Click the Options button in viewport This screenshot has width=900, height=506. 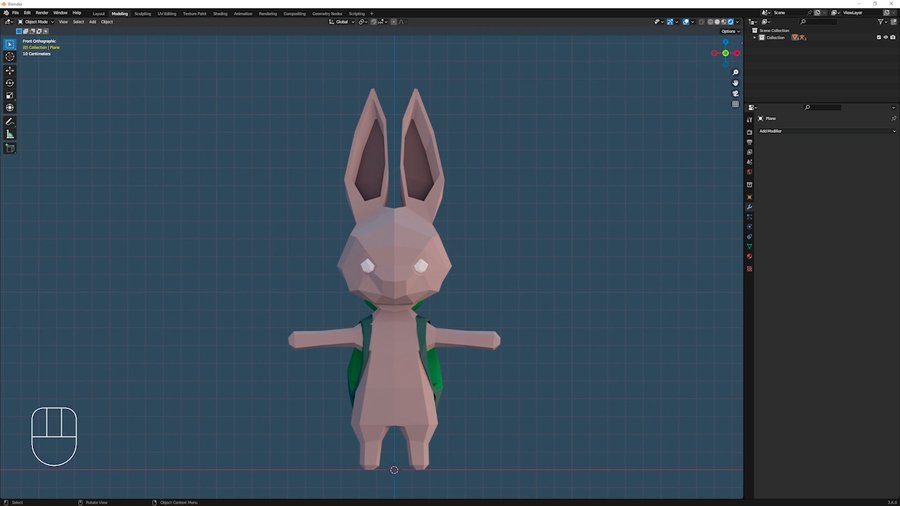pyautogui.click(x=729, y=31)
